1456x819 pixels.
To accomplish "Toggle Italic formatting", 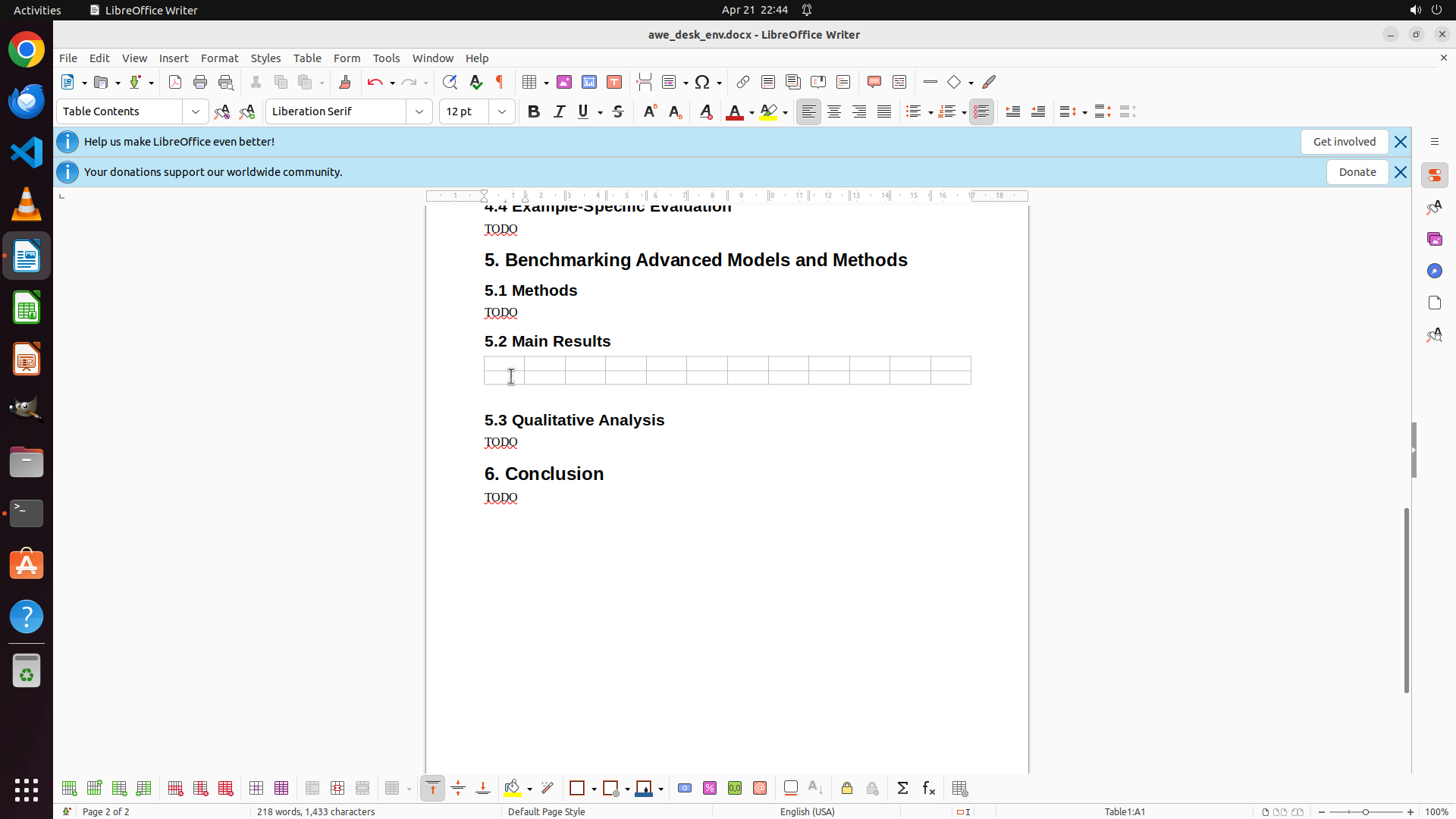I will click(559, 111).
